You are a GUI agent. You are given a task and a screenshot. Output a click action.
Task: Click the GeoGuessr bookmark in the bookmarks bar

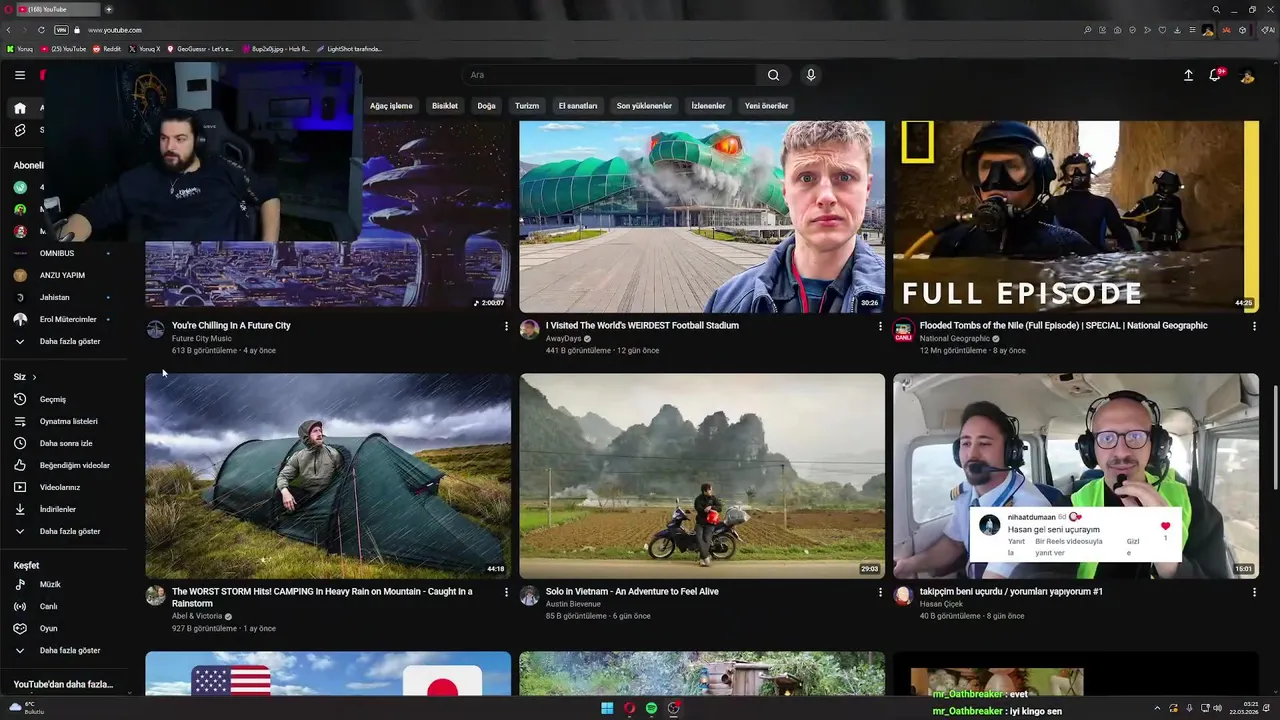click(x=200, y=49)
